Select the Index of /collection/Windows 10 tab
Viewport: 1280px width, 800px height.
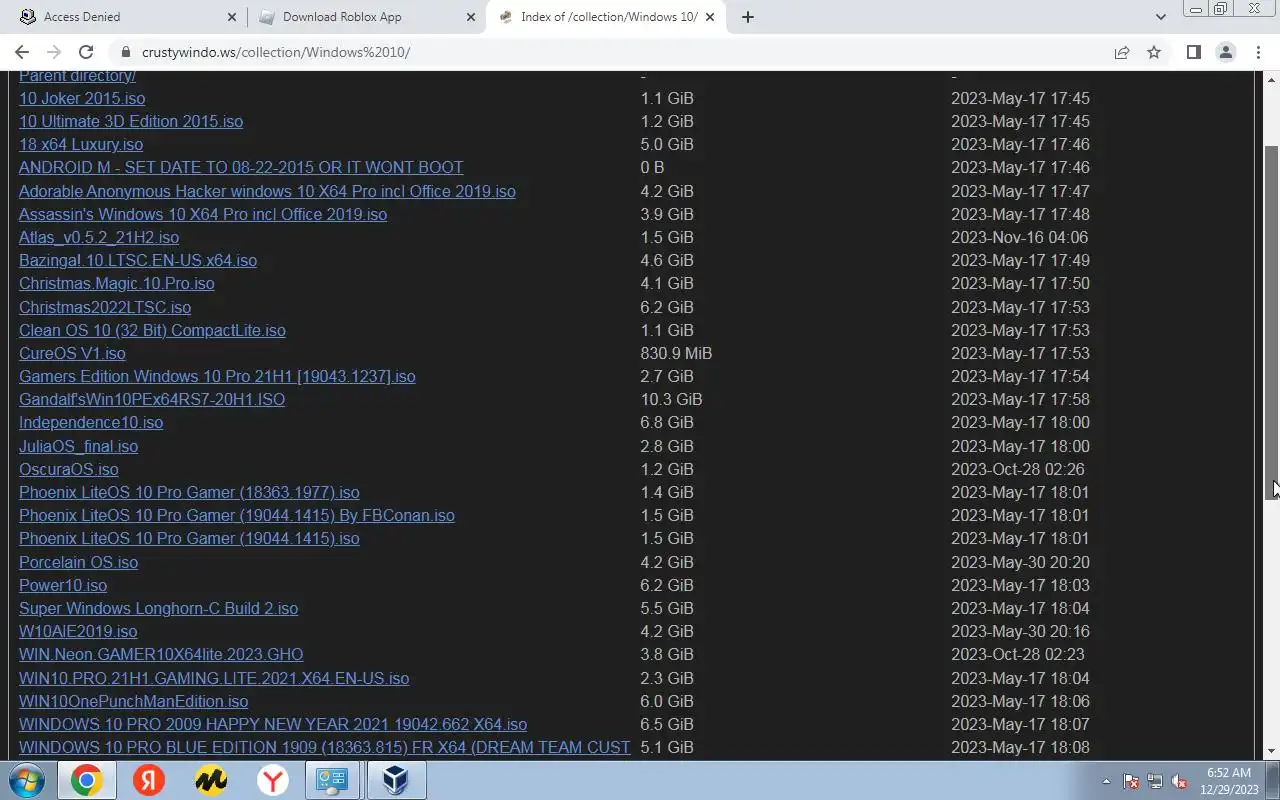coord(607,17)
